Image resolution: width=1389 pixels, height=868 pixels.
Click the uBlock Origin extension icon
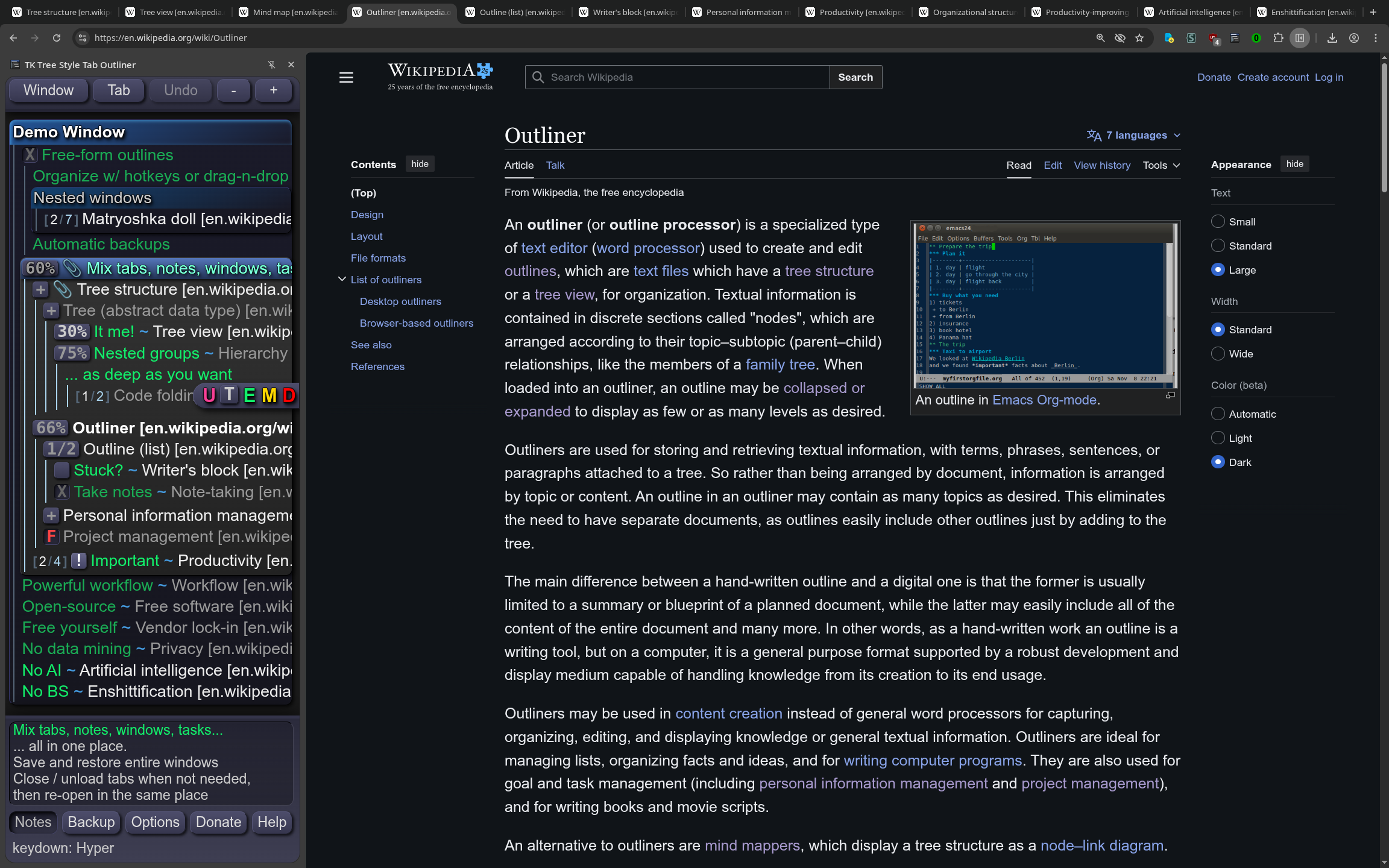click(x=1214, y=38)
